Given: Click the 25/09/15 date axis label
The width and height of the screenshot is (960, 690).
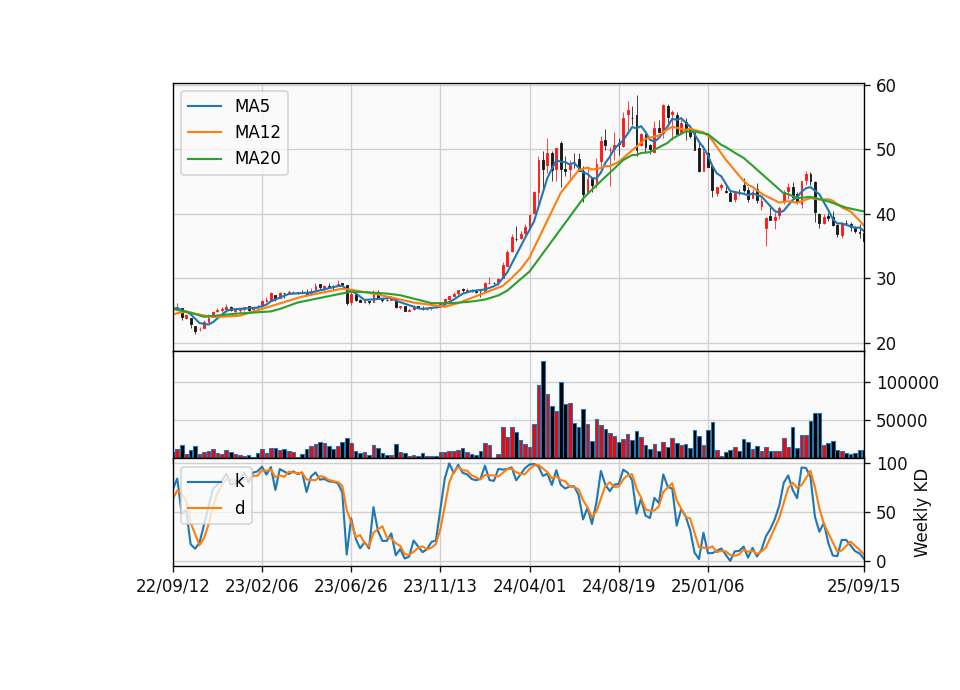Looking at the screenshot, I should coord(864,586).
